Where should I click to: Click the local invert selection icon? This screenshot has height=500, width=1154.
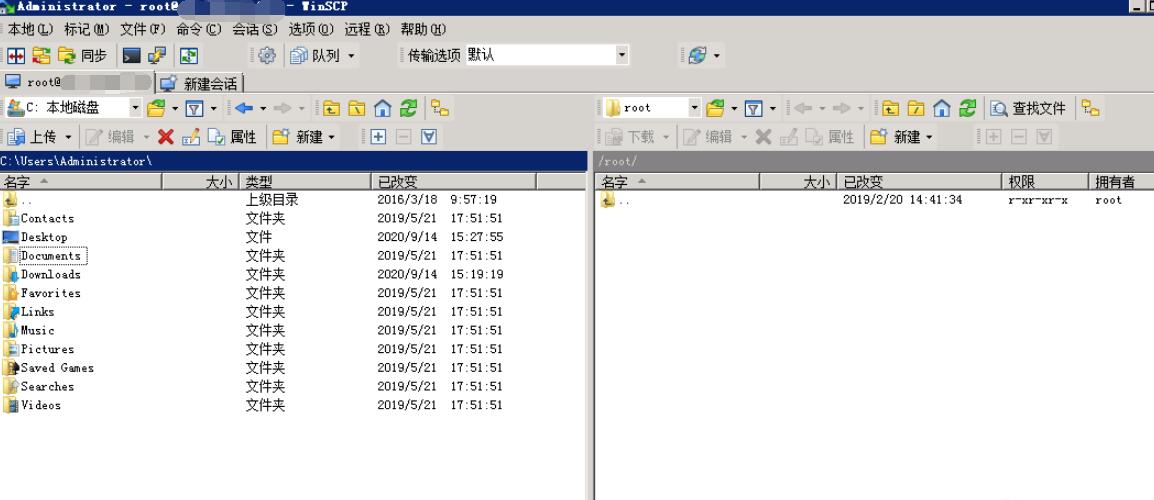click(429, 137)
